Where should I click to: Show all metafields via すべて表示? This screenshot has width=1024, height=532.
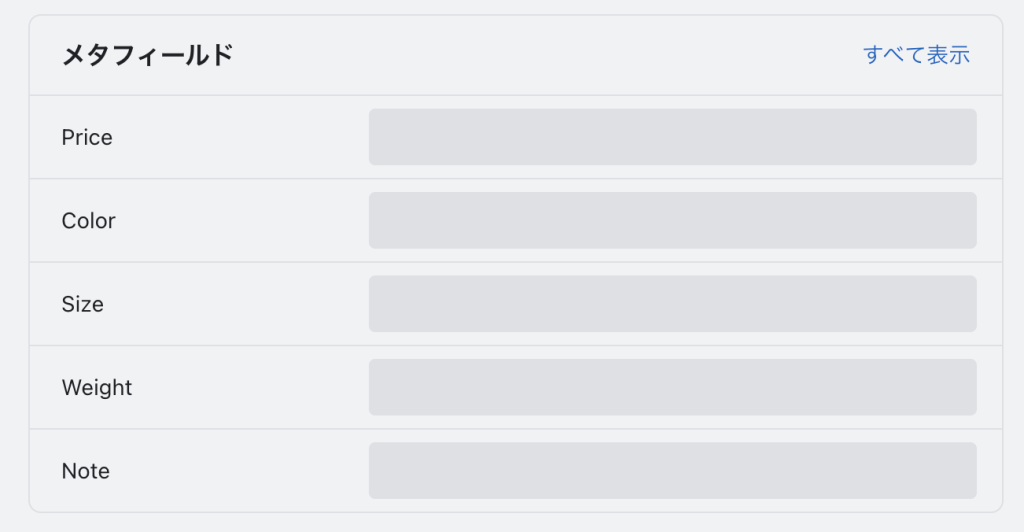pos(916,55)
